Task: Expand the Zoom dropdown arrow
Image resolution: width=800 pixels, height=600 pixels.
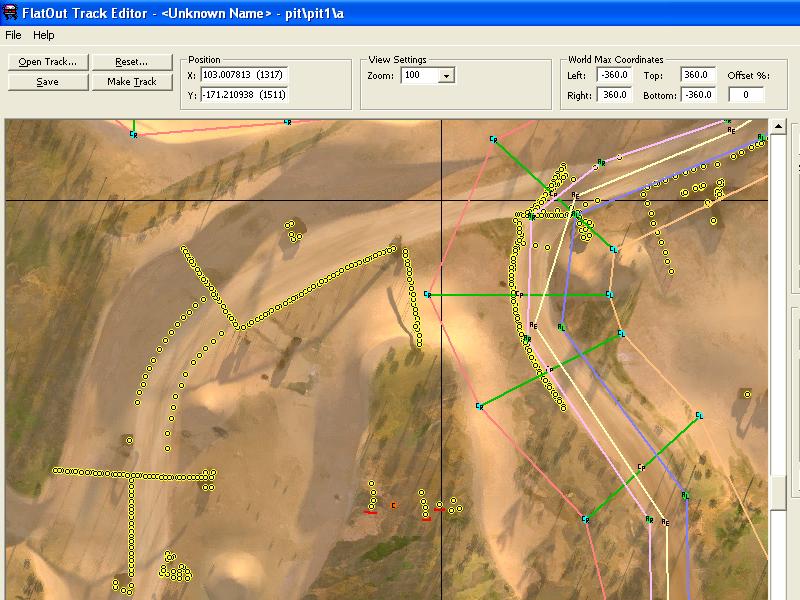Action: point(446,76)
